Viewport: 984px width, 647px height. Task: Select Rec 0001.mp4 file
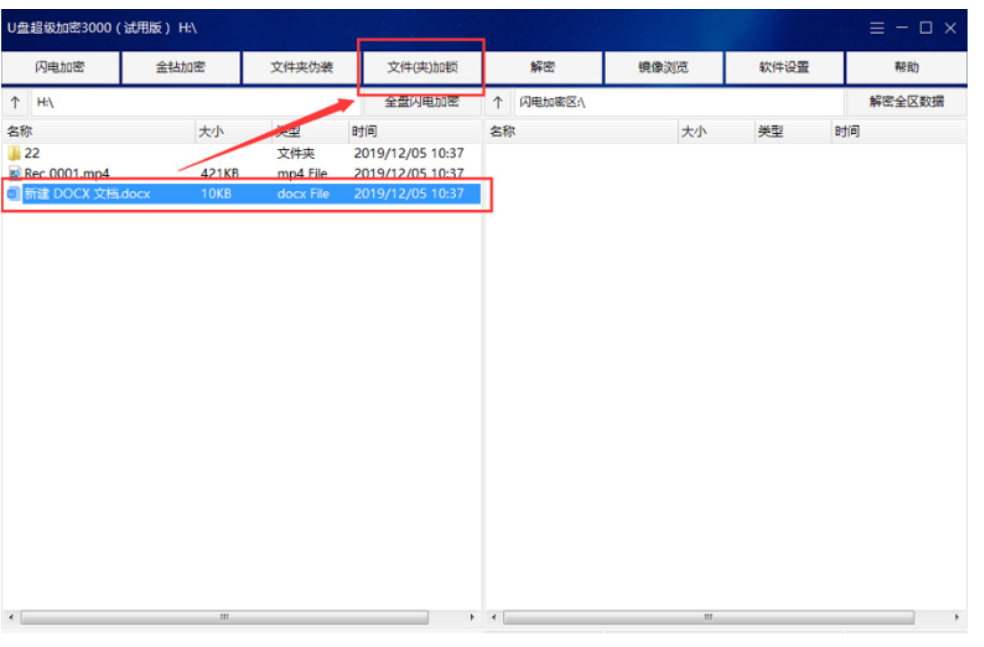tap(66, 173)
